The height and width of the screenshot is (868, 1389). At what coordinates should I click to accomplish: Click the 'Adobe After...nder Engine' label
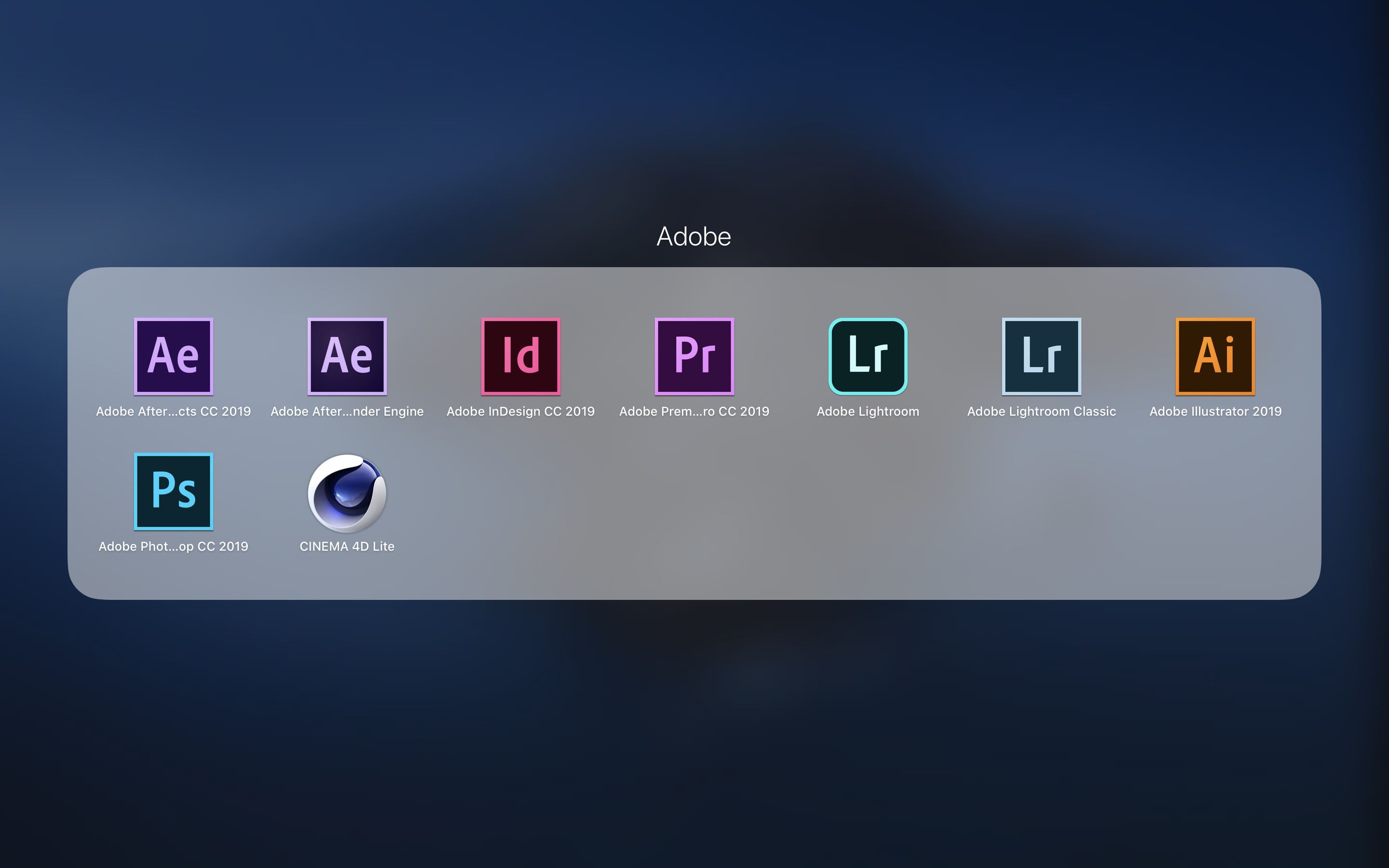click(x=347, y=412)
